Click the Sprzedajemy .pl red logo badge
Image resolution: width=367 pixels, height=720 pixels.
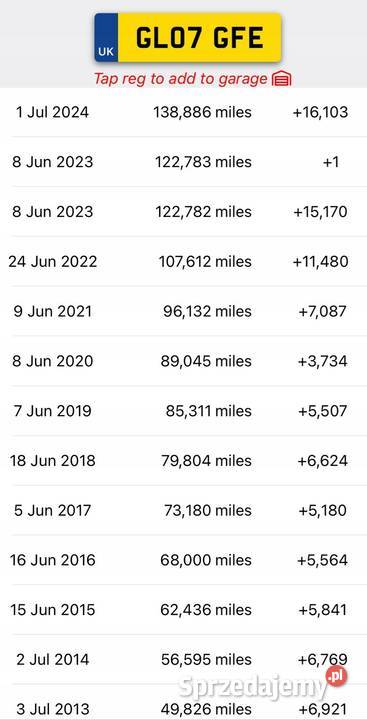point(337,676)
